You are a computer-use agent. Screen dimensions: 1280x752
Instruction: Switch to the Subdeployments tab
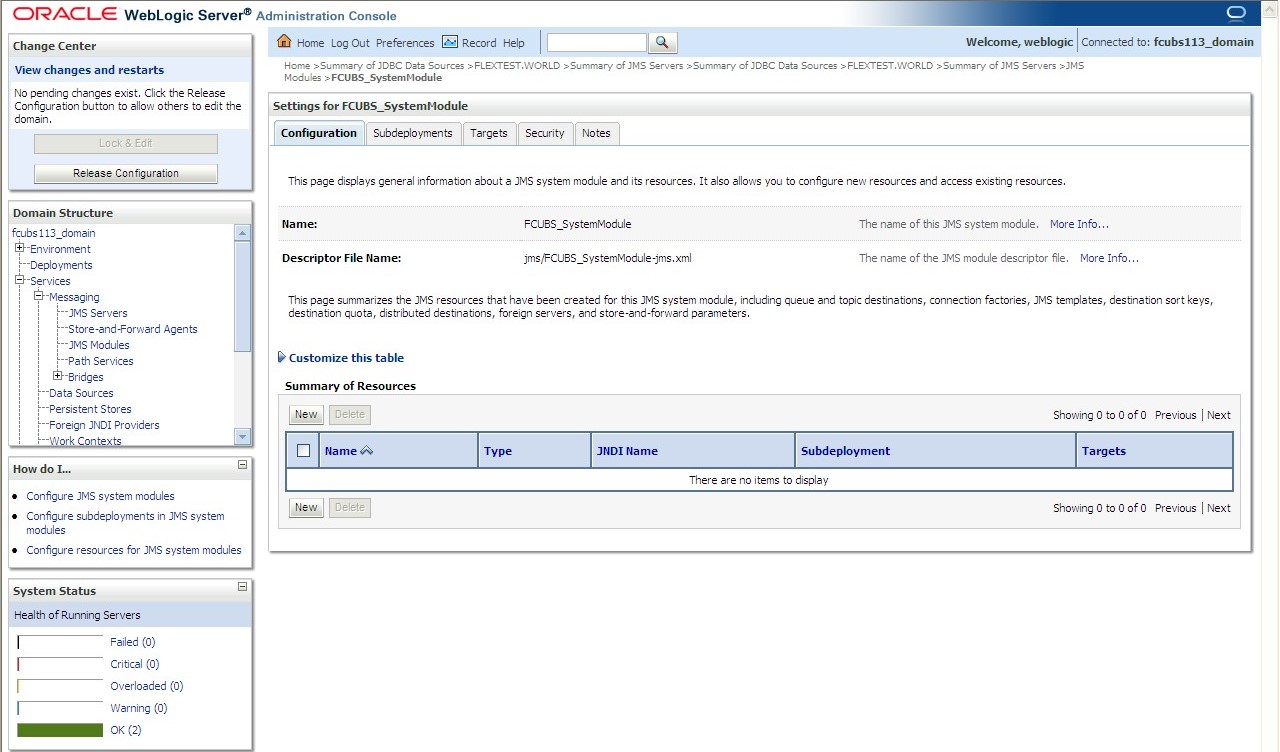413,132
